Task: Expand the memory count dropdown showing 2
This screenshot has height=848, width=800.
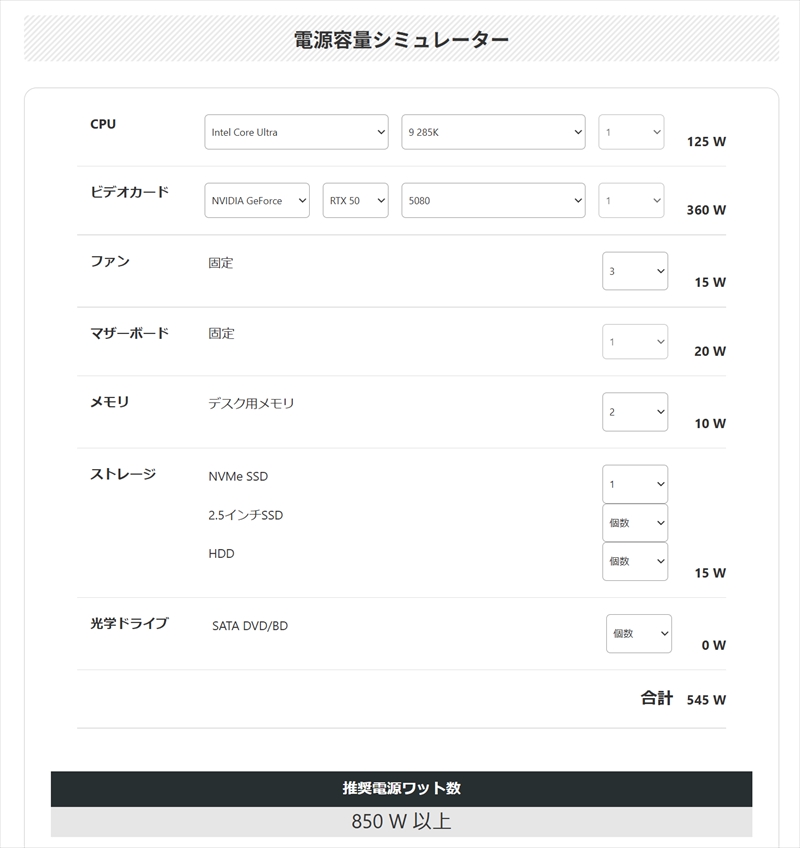Action: click(x=635, y=412)
